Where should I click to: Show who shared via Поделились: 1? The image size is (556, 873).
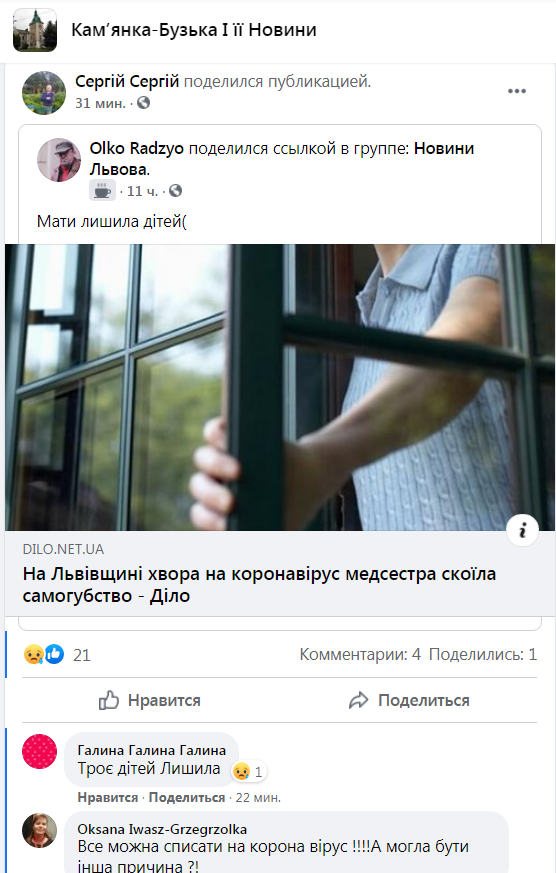point(483,654)
